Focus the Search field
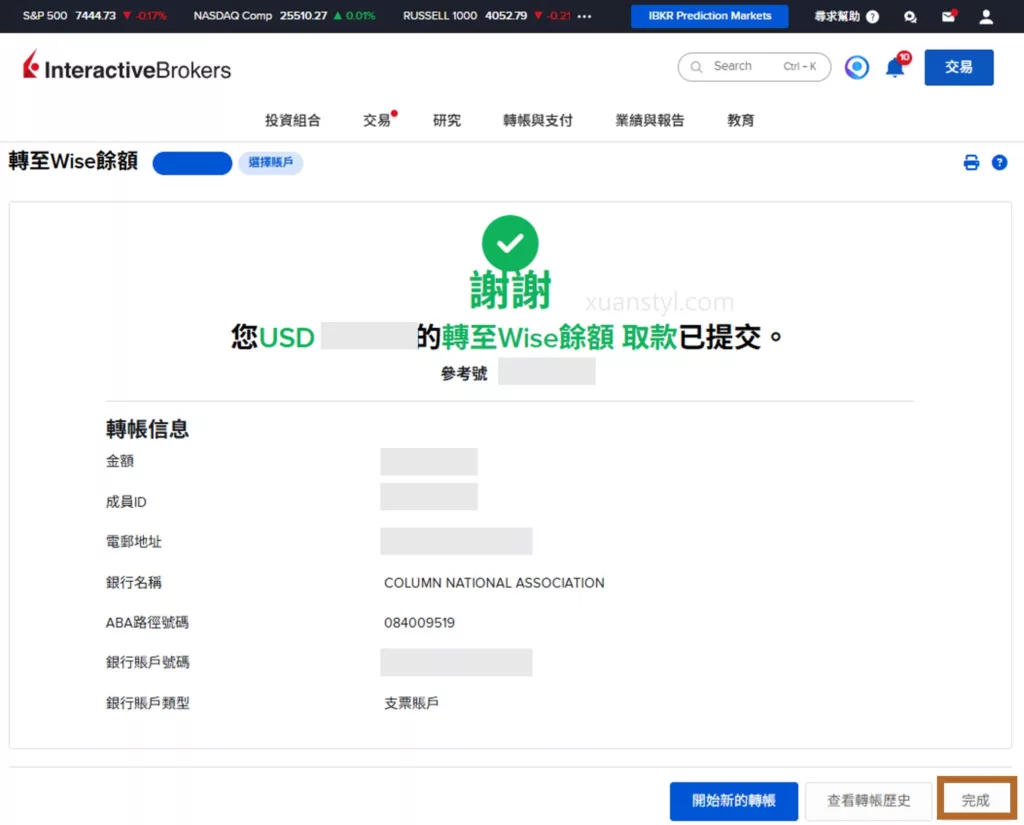 click(x=754, y=66)
